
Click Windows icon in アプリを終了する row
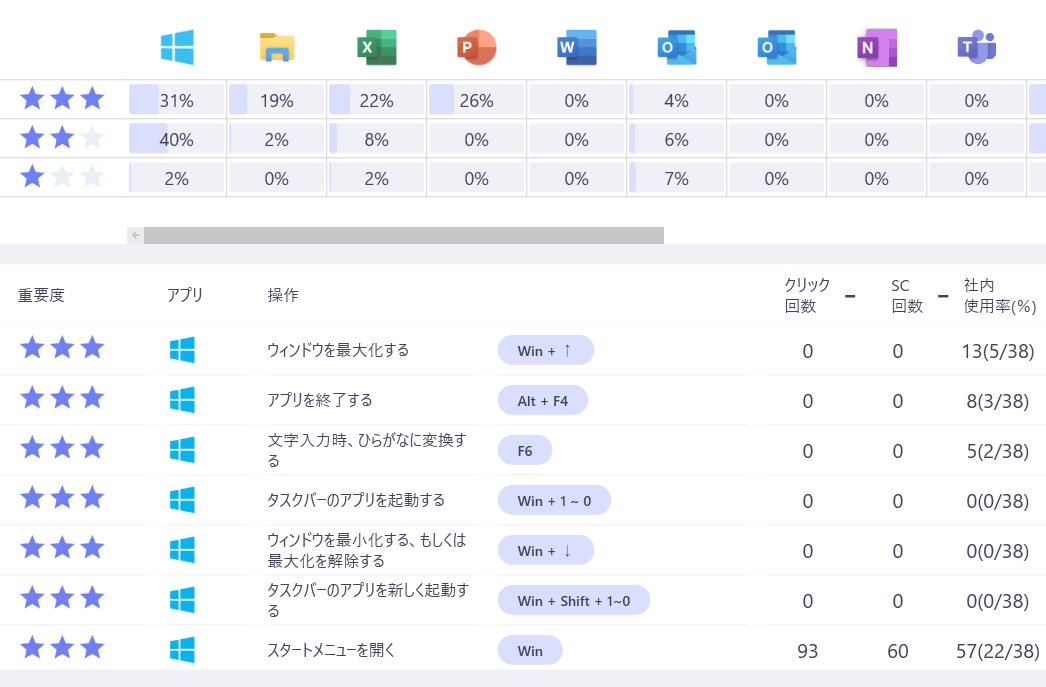pos(182,400)
